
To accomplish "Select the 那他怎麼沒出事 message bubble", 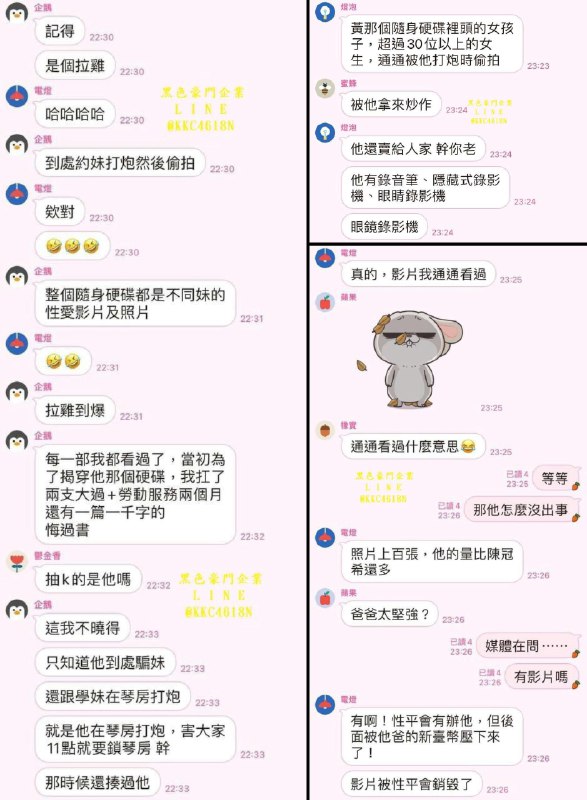I will tap(520, 510).
